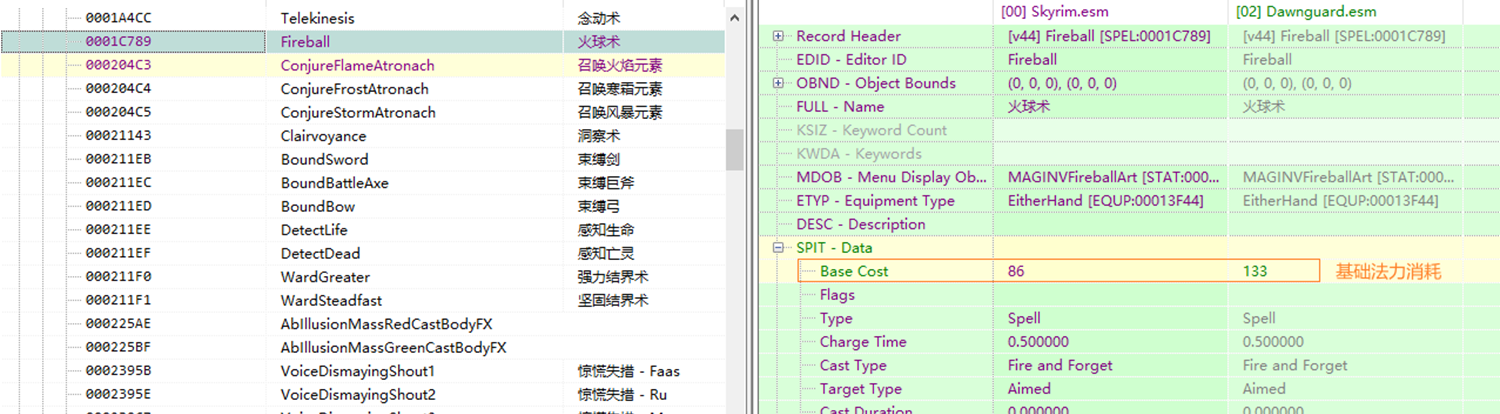Select the Telekinesis record row
Image resolution: width=1500 pixels, height=414 pixels.
point(363,18)
